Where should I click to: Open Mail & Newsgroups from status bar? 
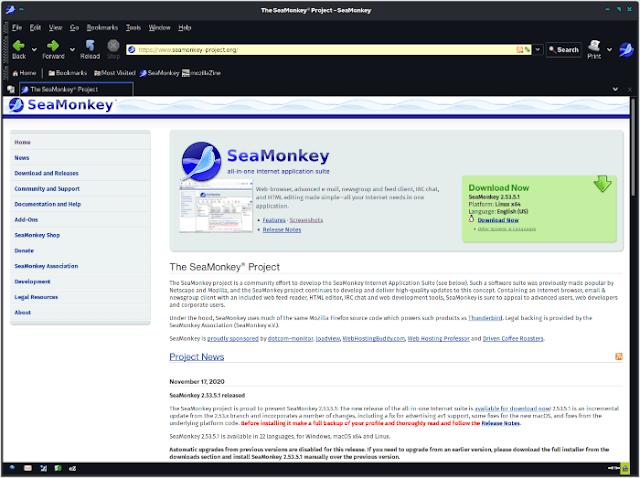point(27,468)
